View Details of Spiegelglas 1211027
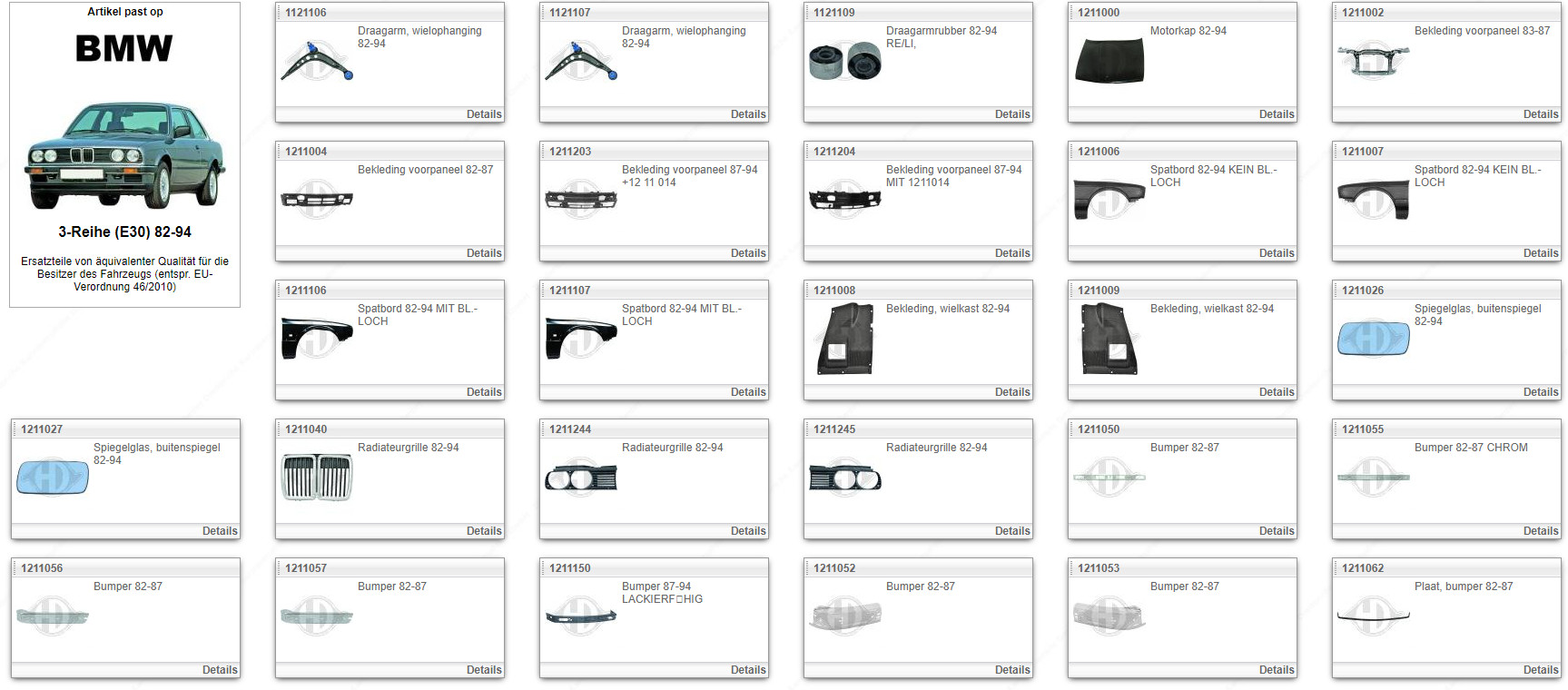Image resolution: width=1568 pixels, height=690 pixels. tap(220, 531)
